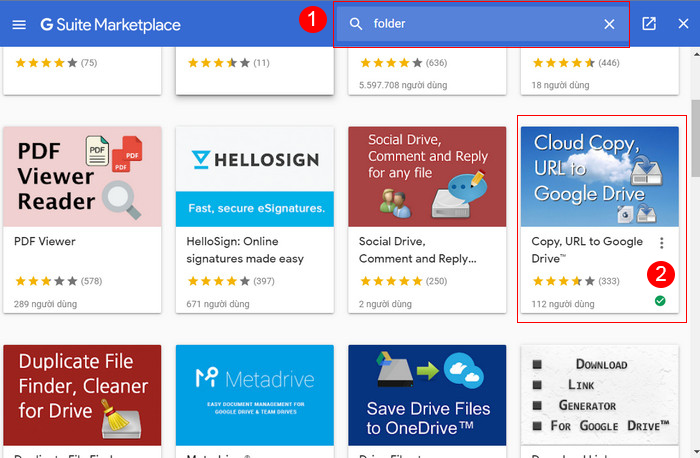700x458 pixels.
Task: Click the star rating with (75) reviews
Action: (x=56, y=63)
